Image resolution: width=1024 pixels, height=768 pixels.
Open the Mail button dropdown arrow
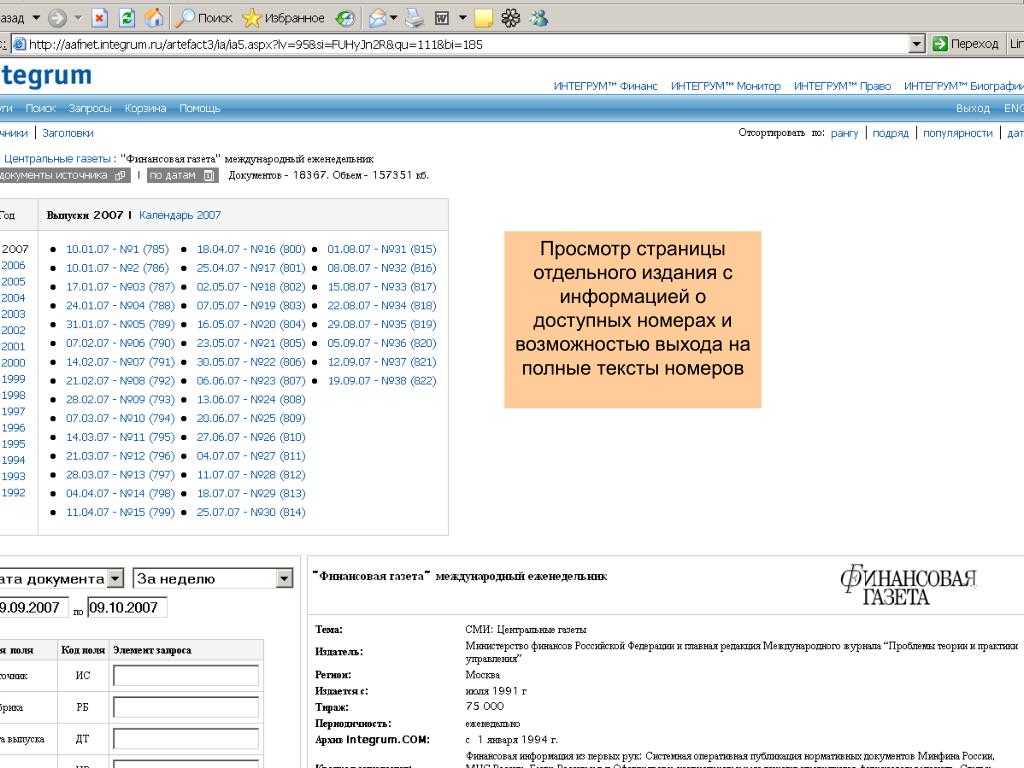(x=393, y=18)
